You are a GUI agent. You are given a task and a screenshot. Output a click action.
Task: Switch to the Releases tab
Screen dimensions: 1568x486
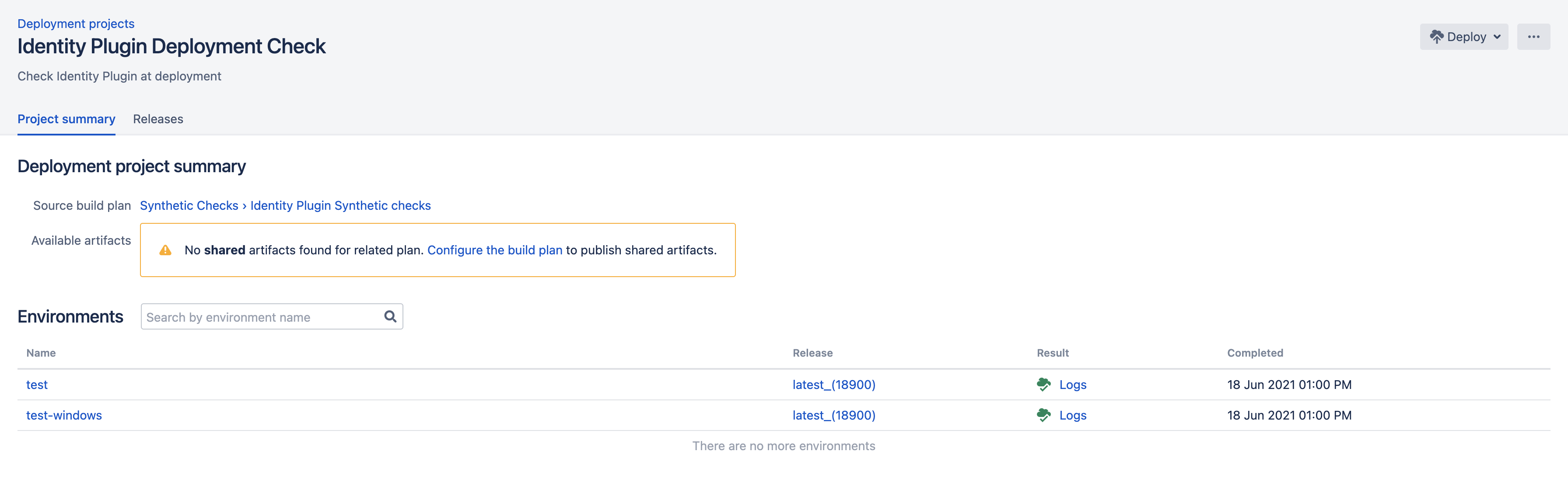point(158,119)
